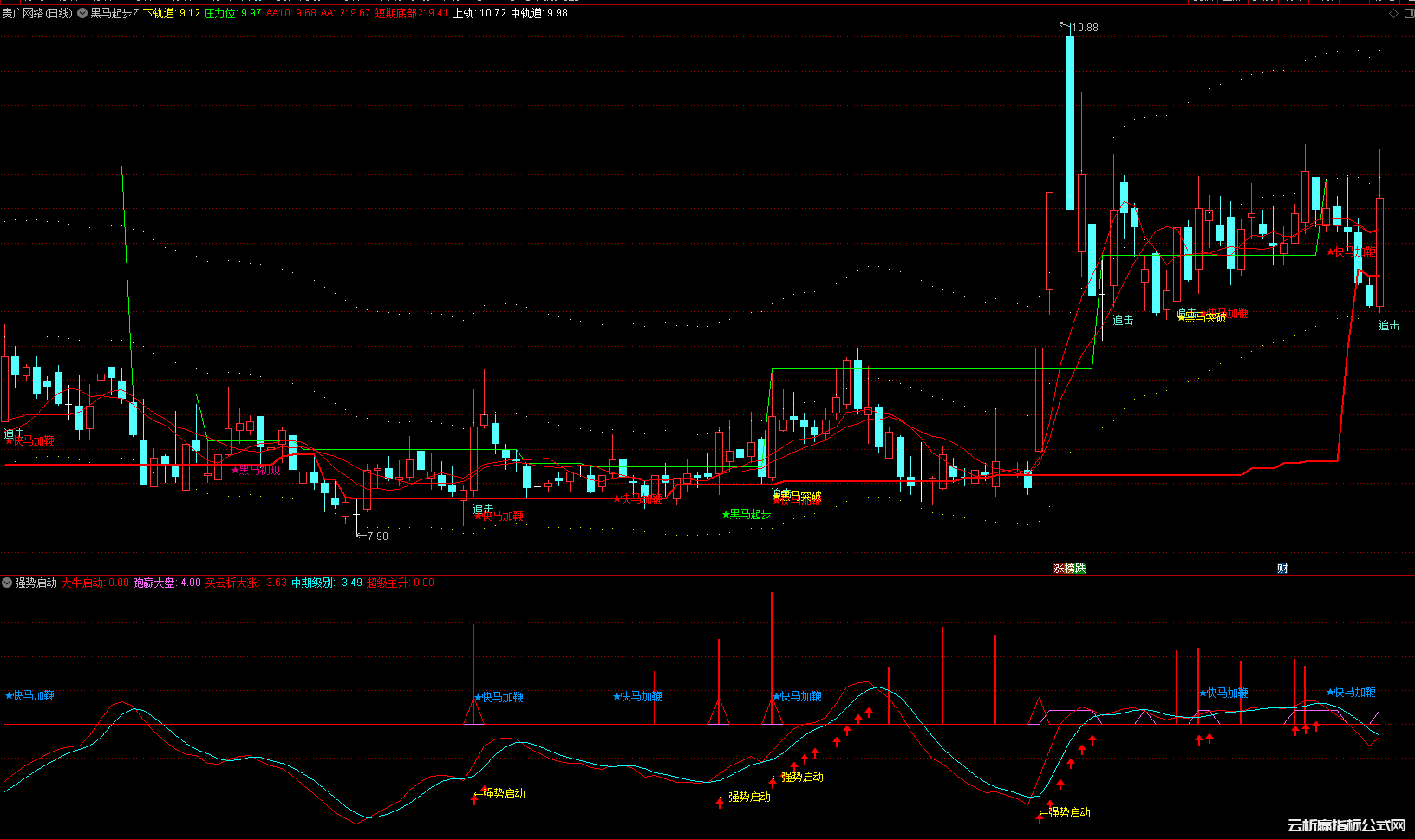This screenshot has height=840, width=1415.
Task: Open the 强势启动 sub-chart indicator dropdown
Action: point(7,583)
